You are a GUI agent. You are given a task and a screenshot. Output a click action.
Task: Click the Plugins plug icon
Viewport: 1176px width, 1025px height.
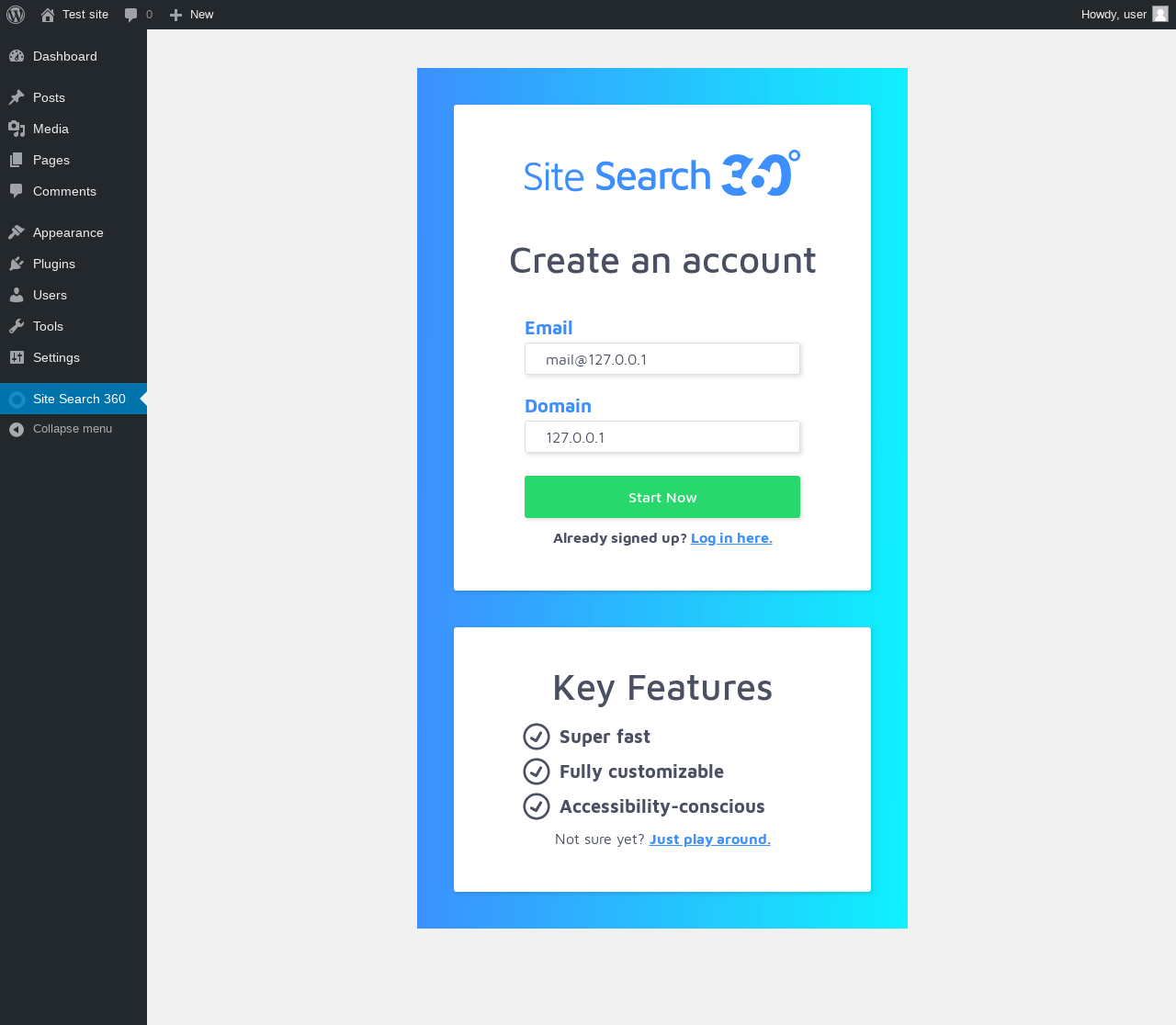tap(17, 264)
